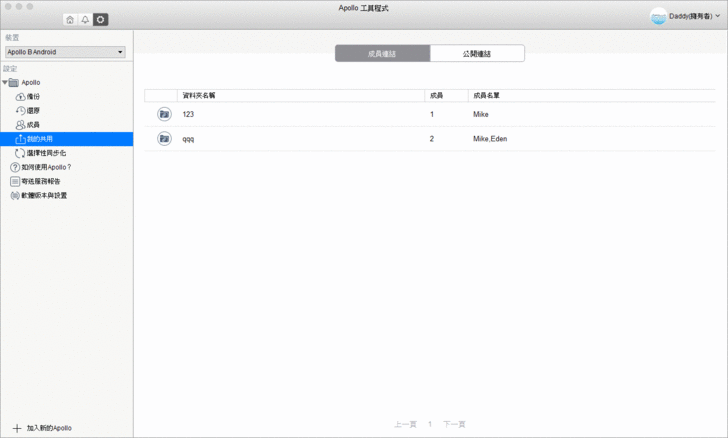Switch to 公開連結 tab
728x438 pixels.
(477, 54)
